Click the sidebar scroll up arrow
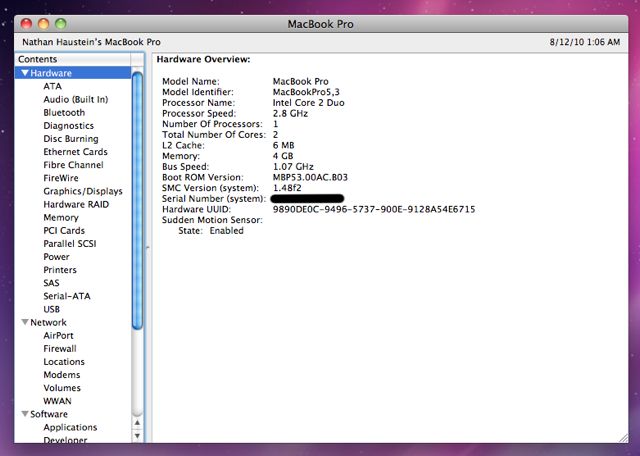 (x=138, y=423)
